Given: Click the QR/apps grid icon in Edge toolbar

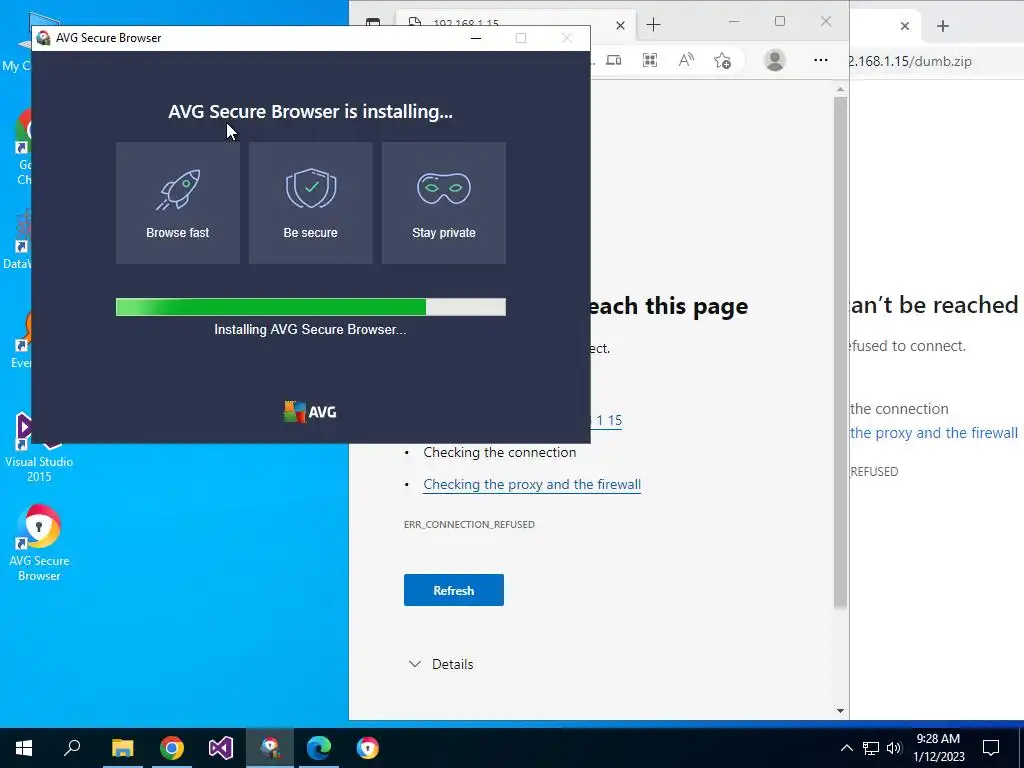Looking at the screenshot, I should tap(650, 60).
